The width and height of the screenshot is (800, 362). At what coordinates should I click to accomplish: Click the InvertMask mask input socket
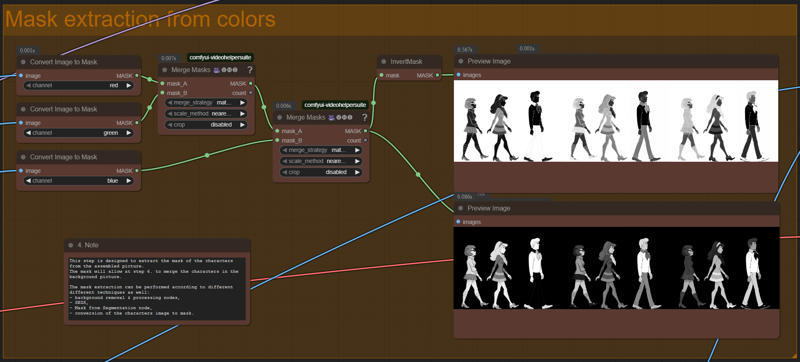(381, 75)
